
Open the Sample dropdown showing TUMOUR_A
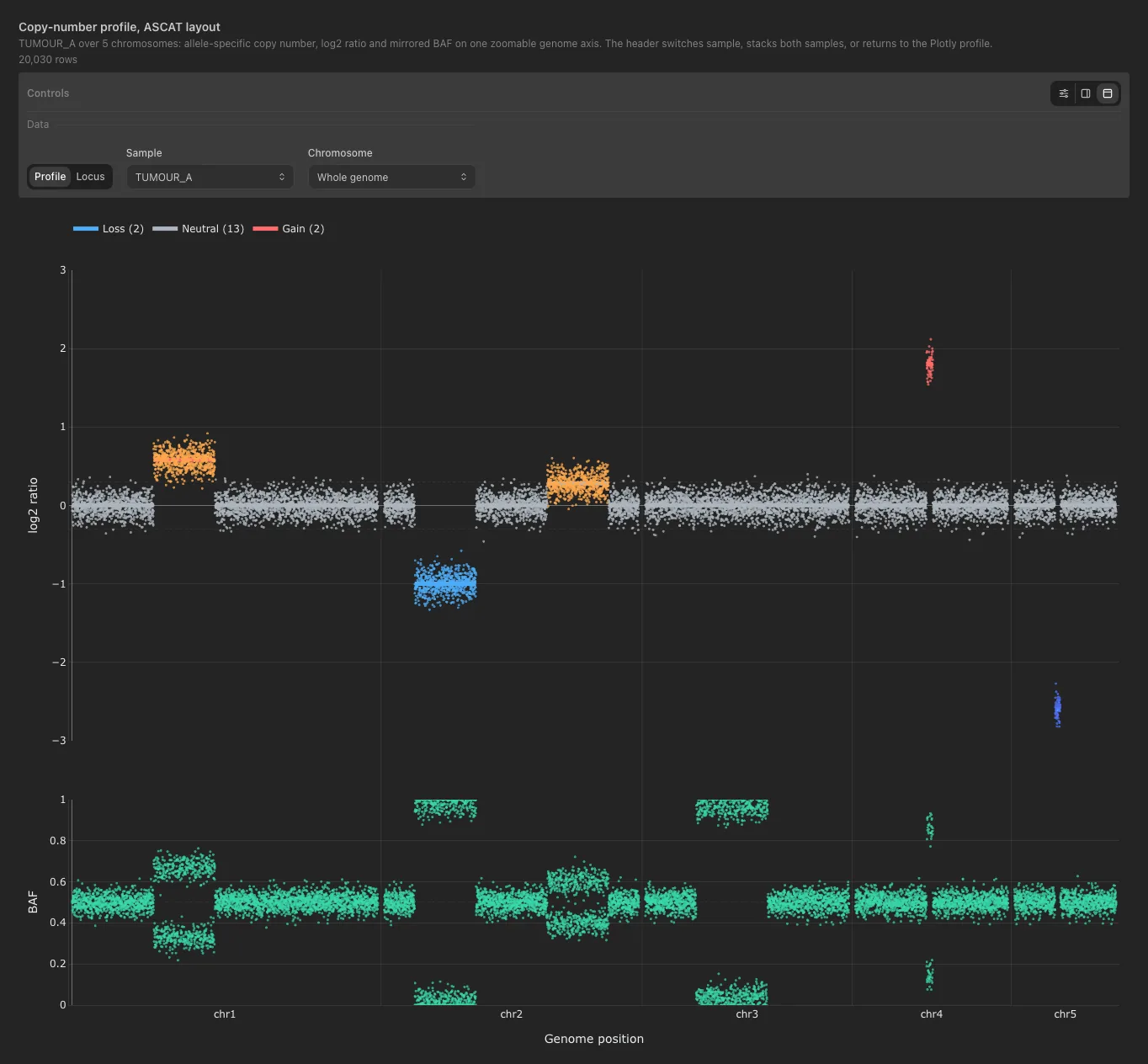pos(210,177)
